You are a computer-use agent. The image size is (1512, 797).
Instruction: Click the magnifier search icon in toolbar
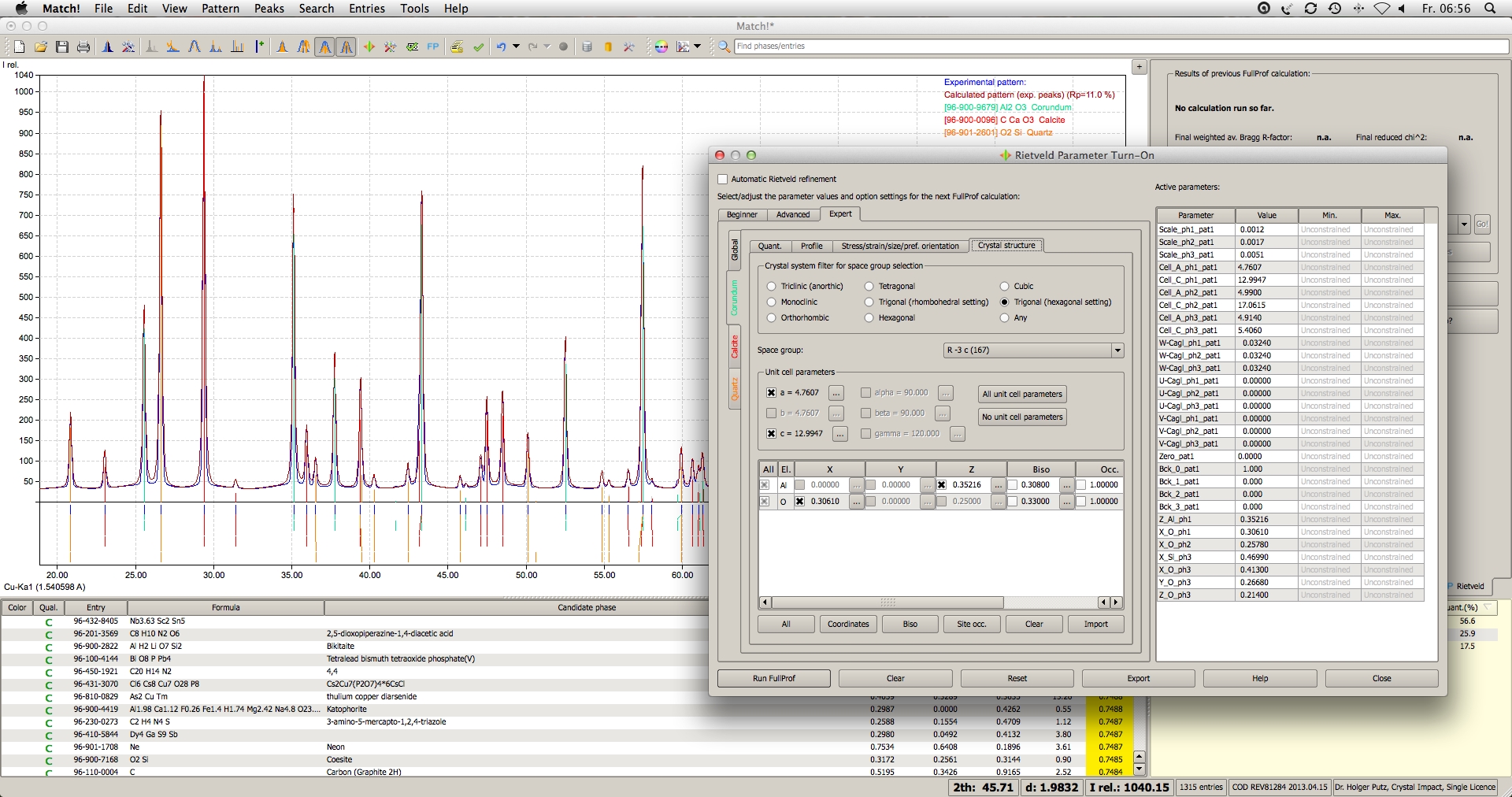(724, 47)
